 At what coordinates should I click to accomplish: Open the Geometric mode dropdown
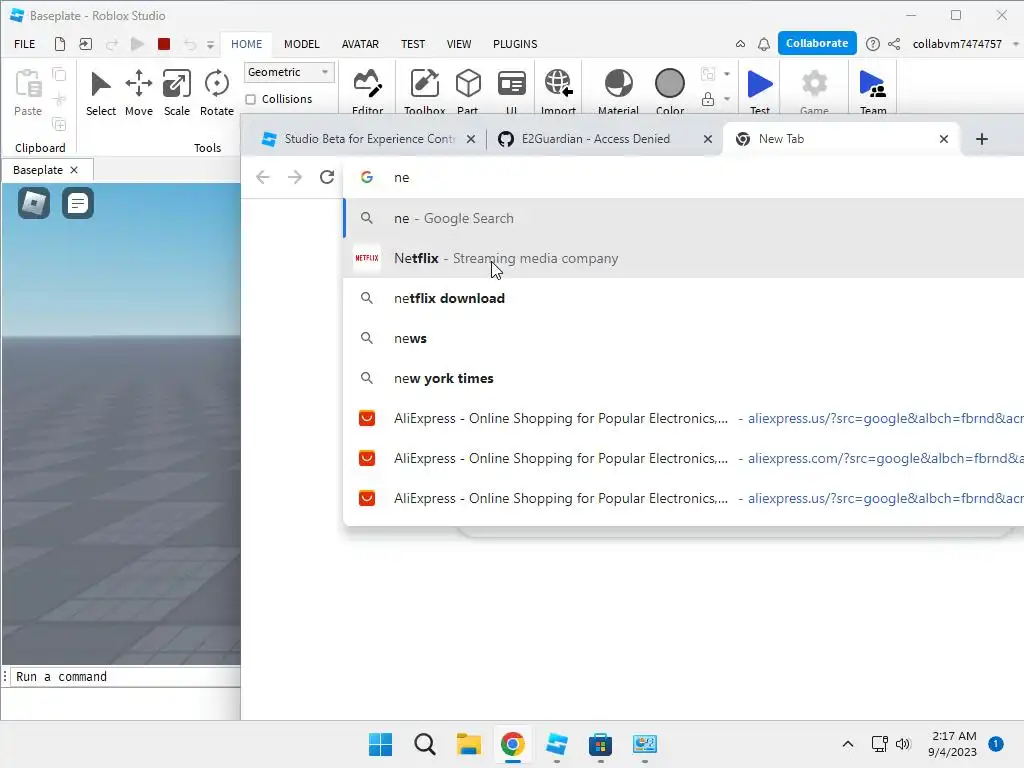coord(289,72)
